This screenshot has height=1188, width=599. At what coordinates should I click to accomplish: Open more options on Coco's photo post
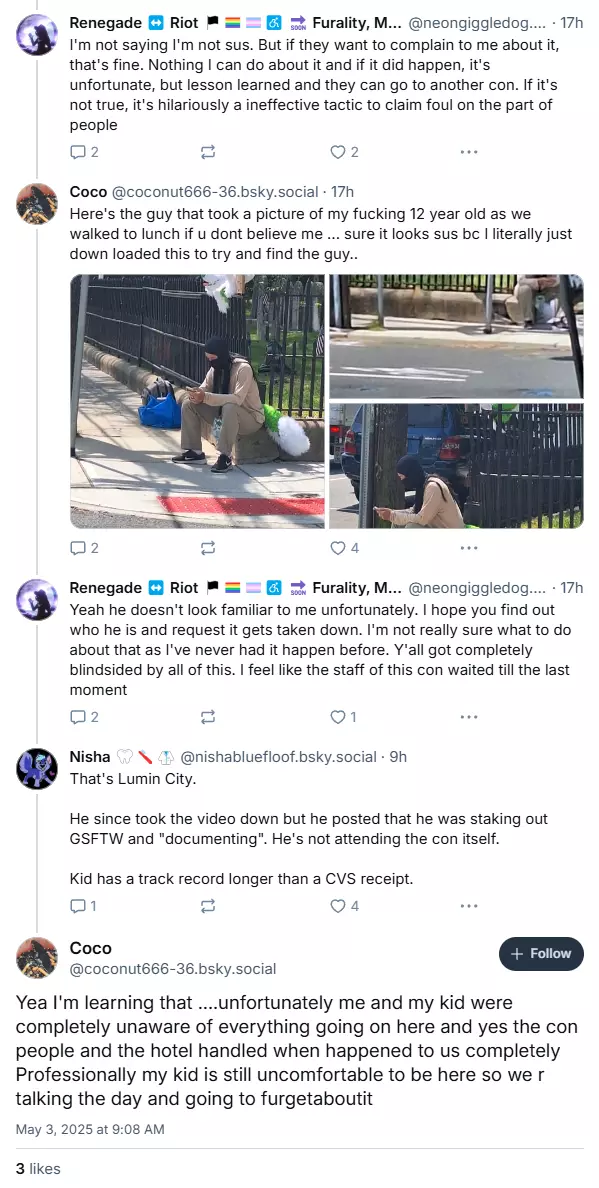point(469,548)
